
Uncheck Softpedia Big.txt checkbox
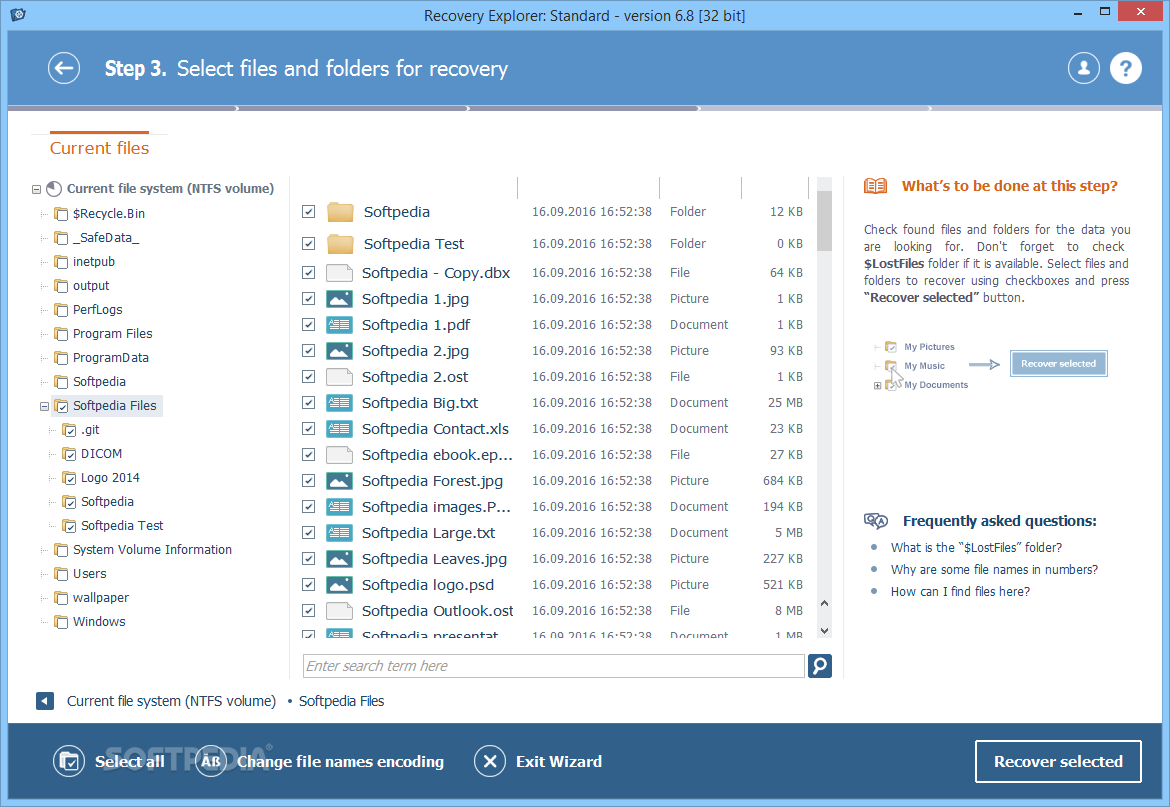[308, 403]
